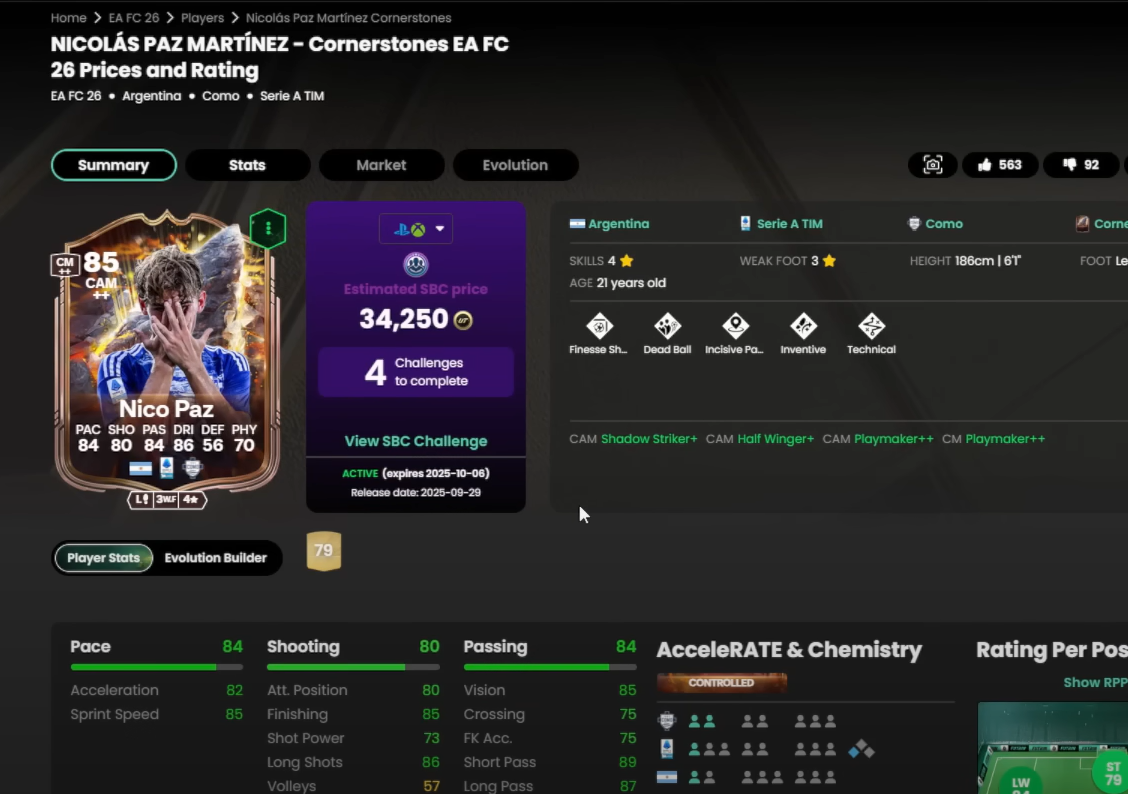Click the Serie A league badge on the card
The height and width of the screenshot is (794, 1128).
(x=167, y=467)
